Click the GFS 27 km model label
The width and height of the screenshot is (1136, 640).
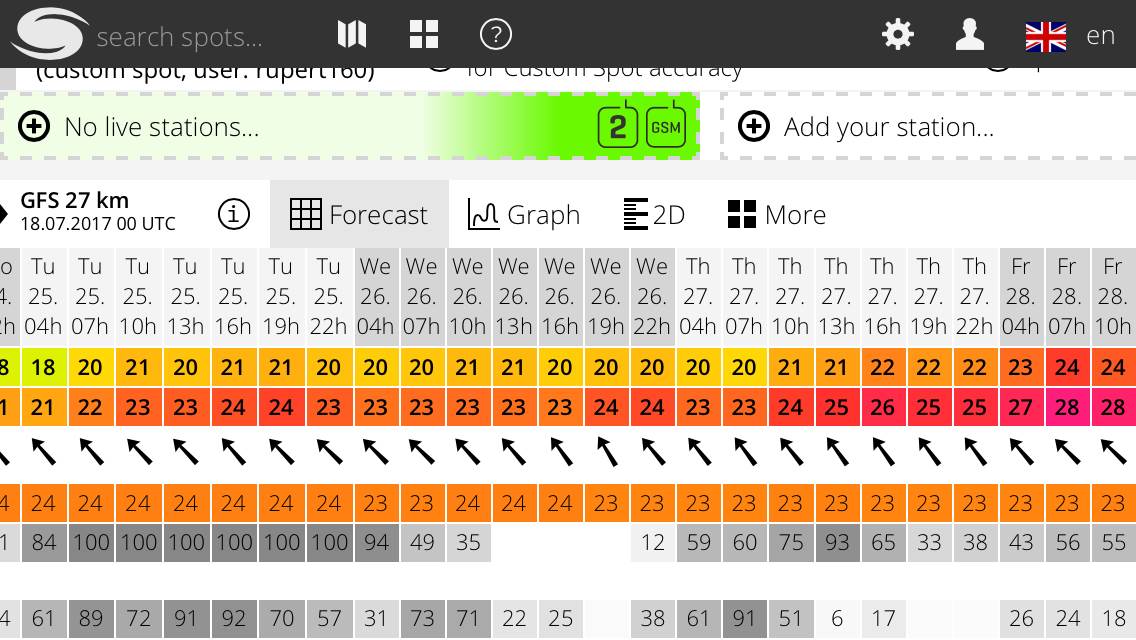(75, 200)
